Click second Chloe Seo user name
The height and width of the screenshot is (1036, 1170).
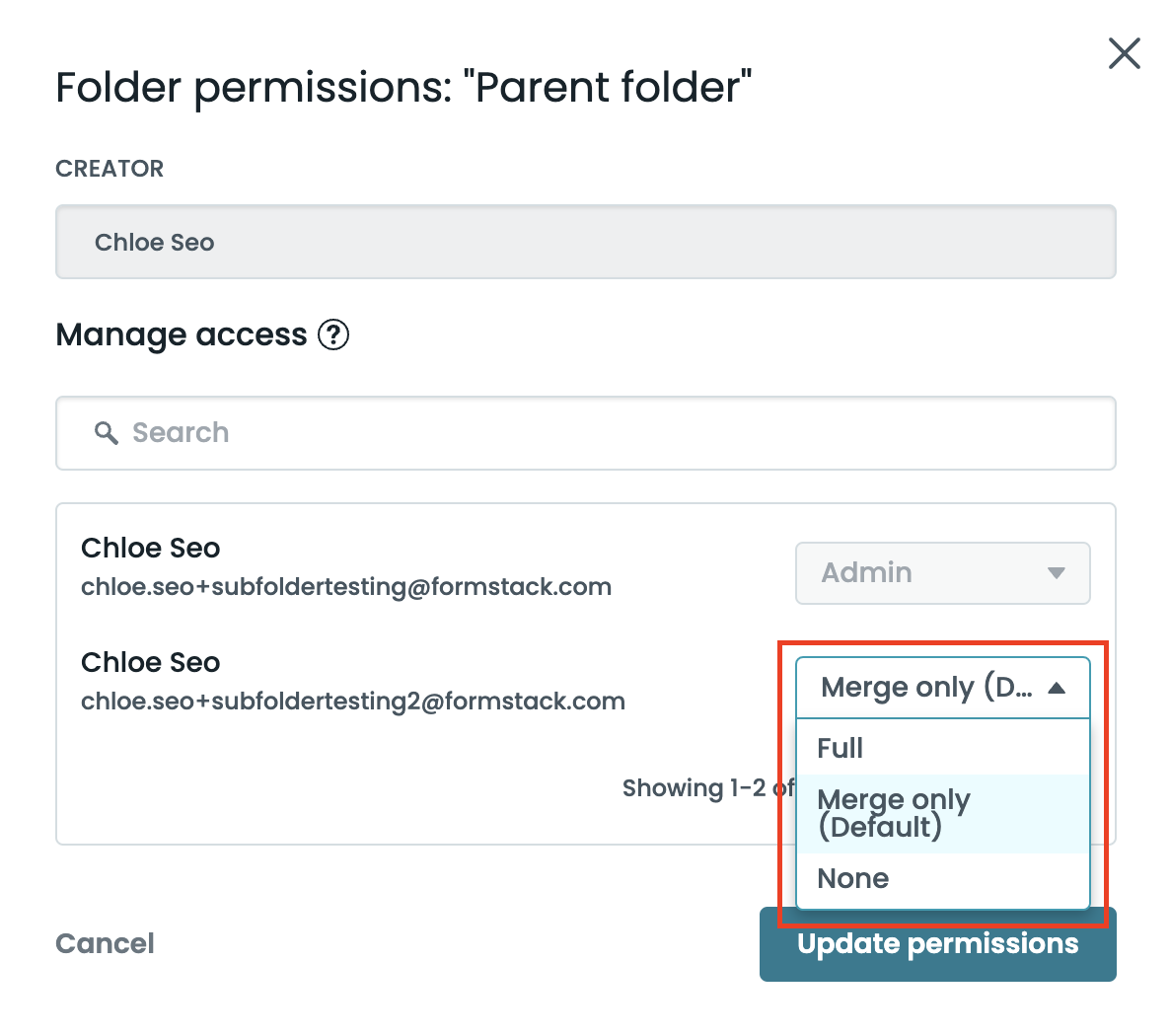151,663
